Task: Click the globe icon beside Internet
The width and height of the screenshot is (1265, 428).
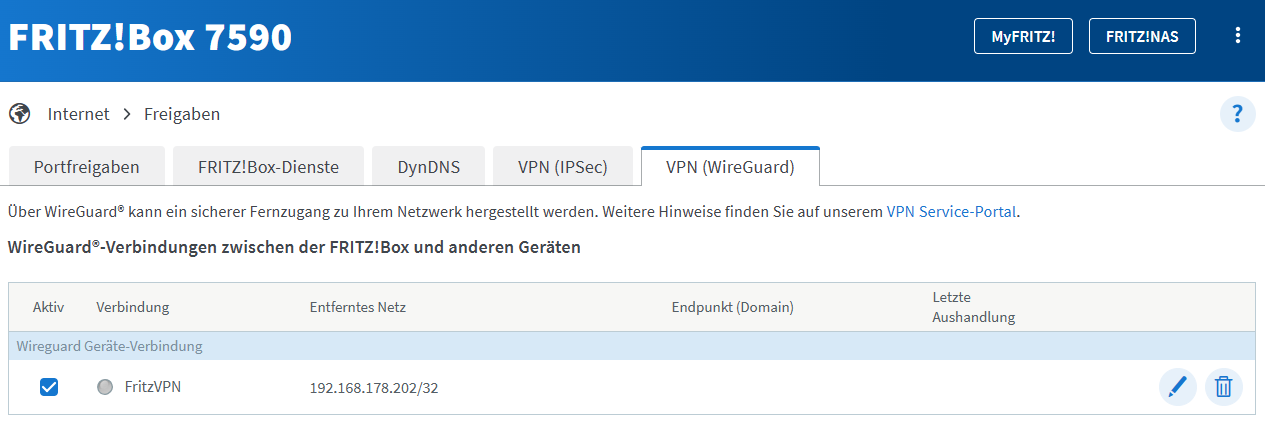Action: point(19,114)
